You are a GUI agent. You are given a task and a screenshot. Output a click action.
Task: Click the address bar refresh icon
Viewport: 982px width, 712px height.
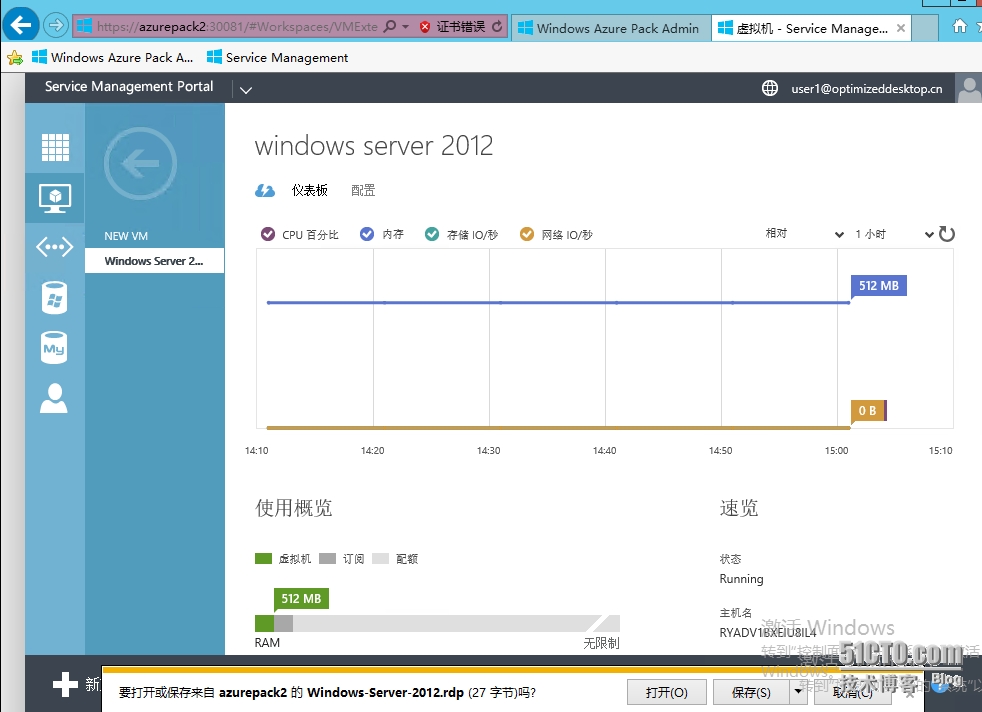click(x=497, y=26)
